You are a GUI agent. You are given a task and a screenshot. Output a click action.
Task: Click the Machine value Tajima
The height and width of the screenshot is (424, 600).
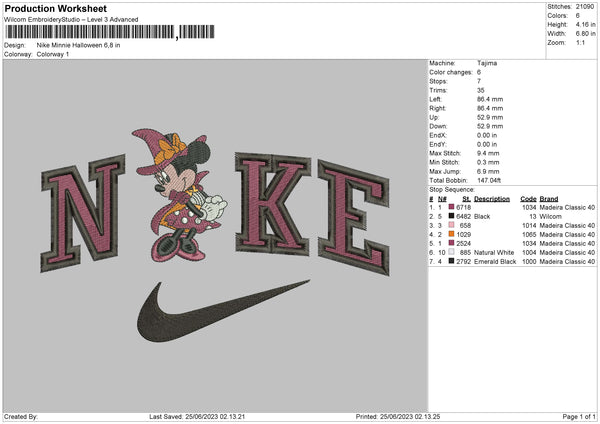487,63
